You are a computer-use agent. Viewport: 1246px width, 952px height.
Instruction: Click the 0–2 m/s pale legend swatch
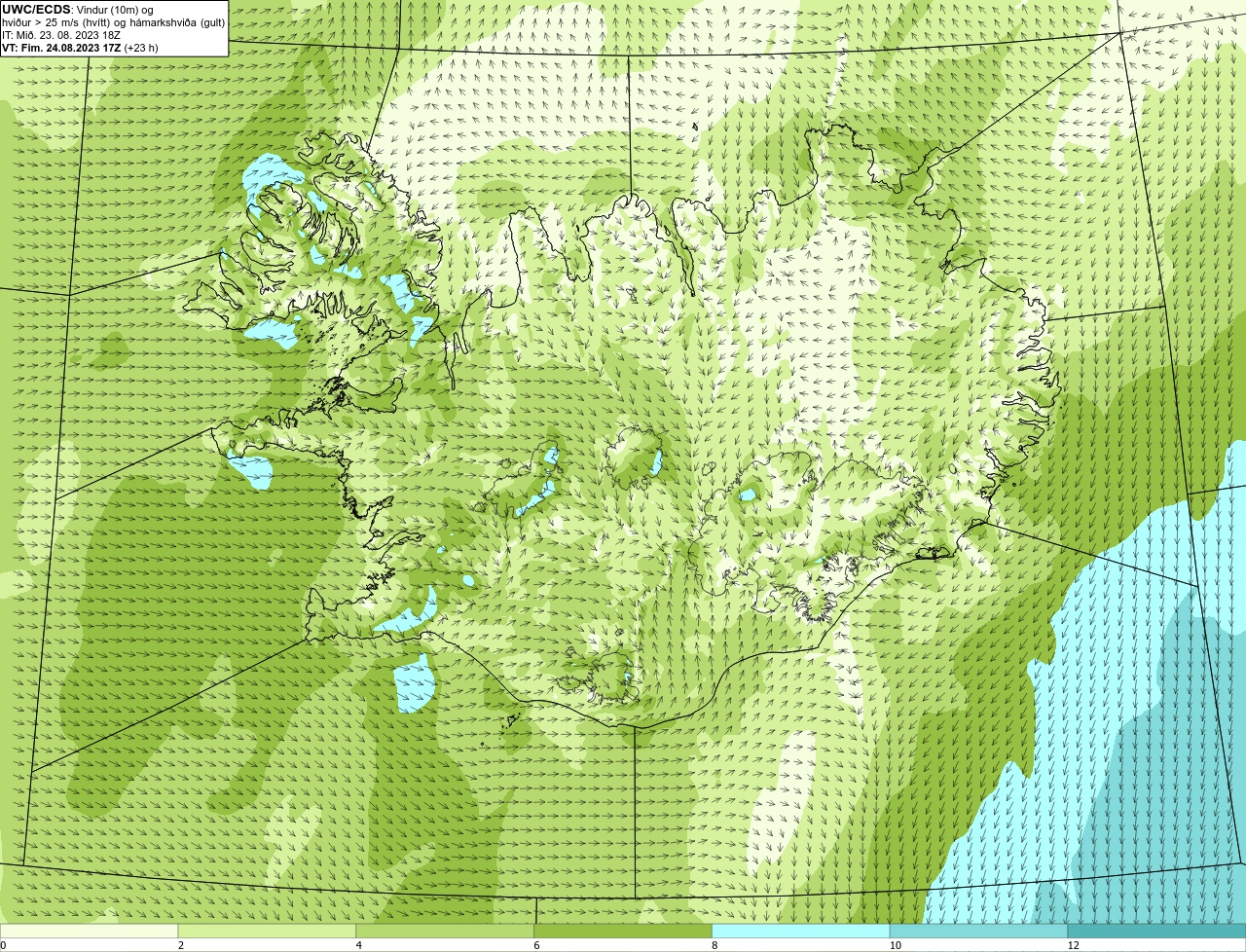click(89, 932)
